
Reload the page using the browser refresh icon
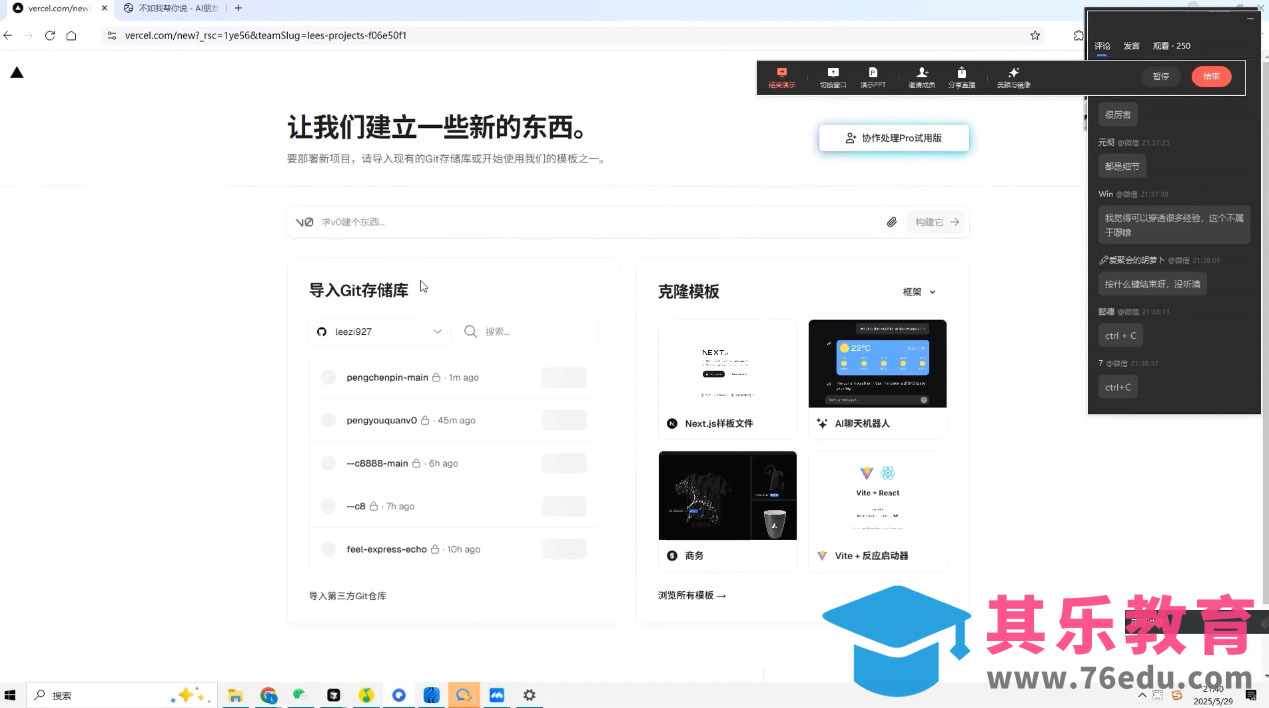tap(50, 35)
